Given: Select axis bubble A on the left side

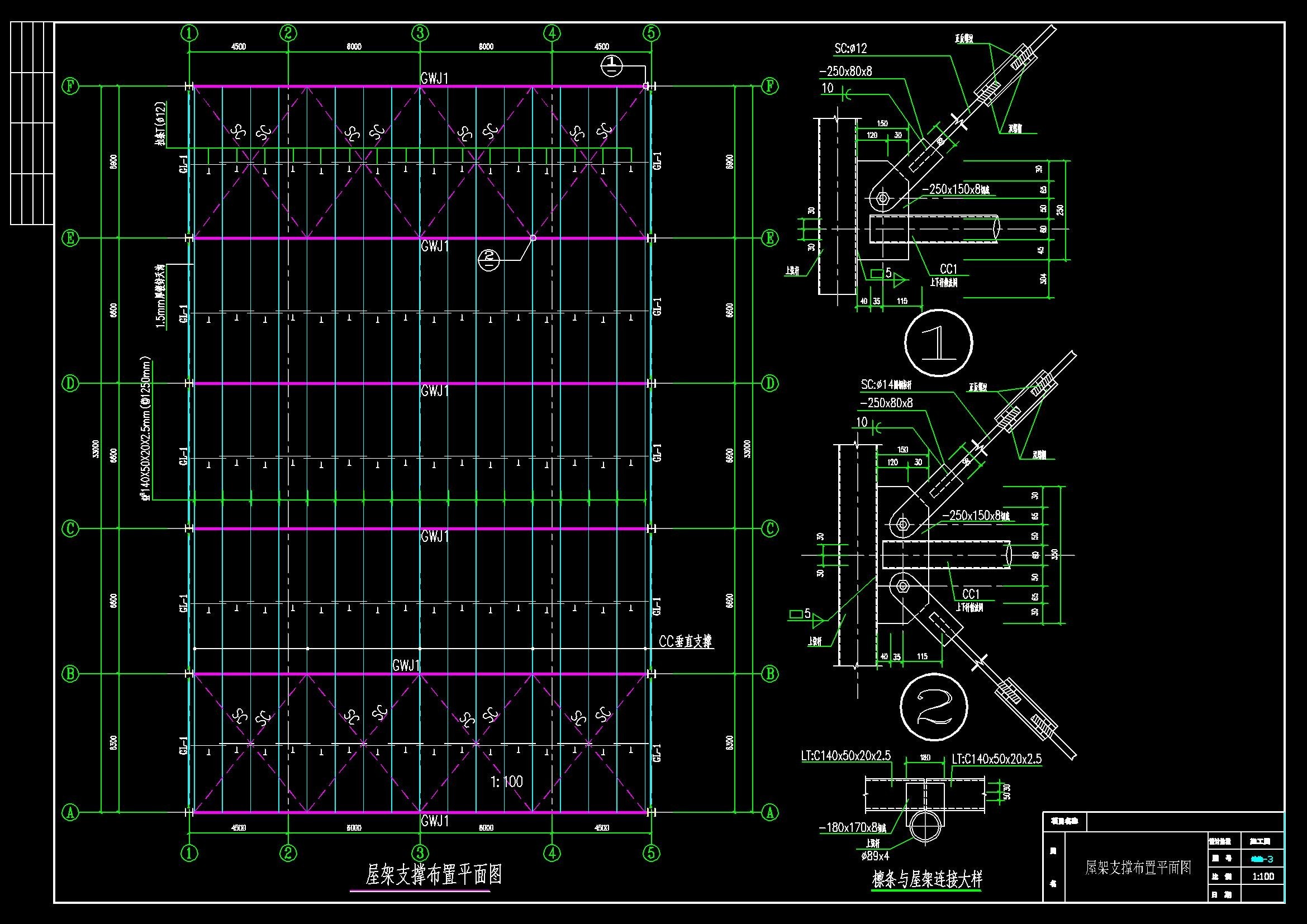Looking at the screenshot, I should [70, 813].
